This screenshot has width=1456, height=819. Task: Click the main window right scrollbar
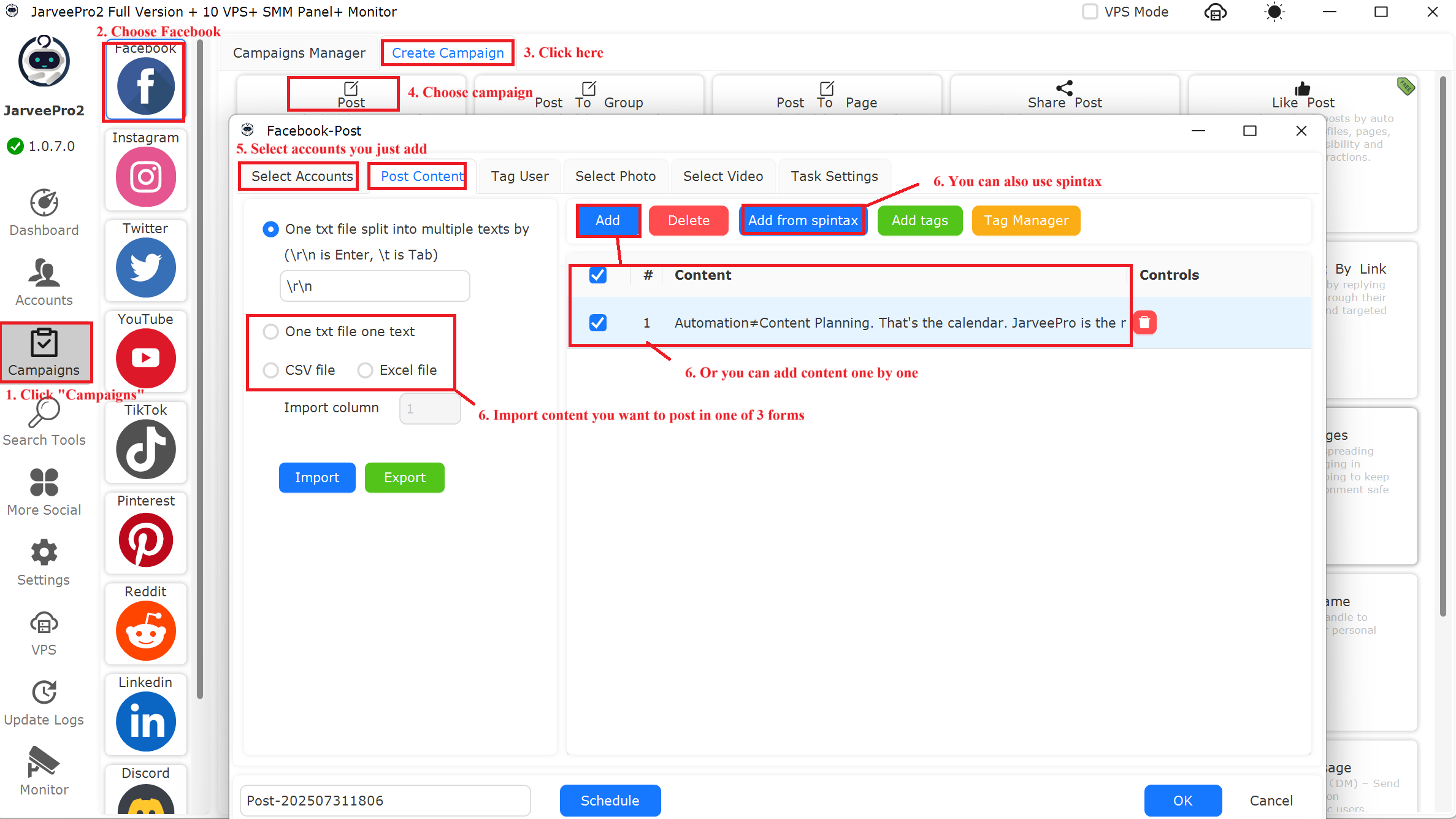click(1443, 347)
